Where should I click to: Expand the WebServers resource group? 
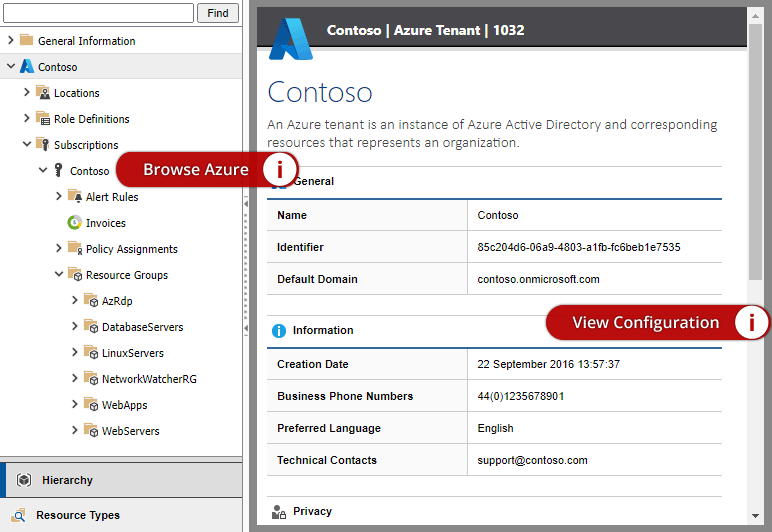[x=75, y=431]
